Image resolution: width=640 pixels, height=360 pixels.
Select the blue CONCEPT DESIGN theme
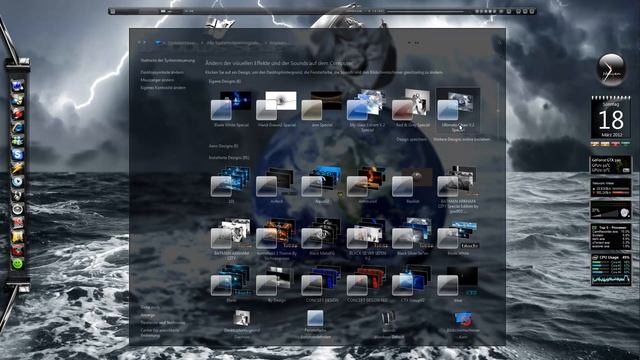(322, 284)
